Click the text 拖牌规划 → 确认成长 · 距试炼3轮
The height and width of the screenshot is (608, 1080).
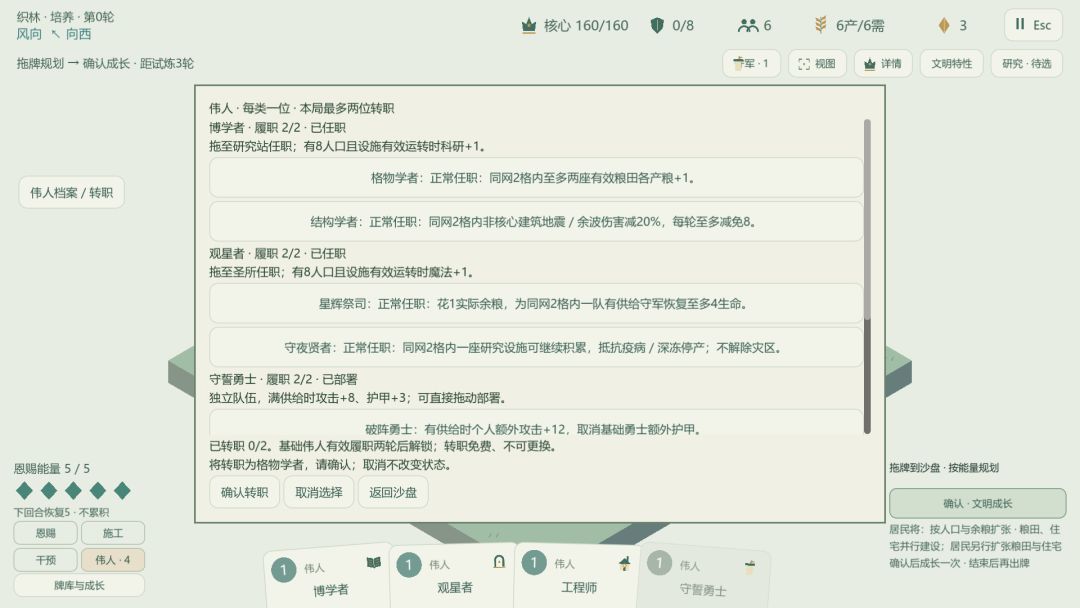(105, 63)
